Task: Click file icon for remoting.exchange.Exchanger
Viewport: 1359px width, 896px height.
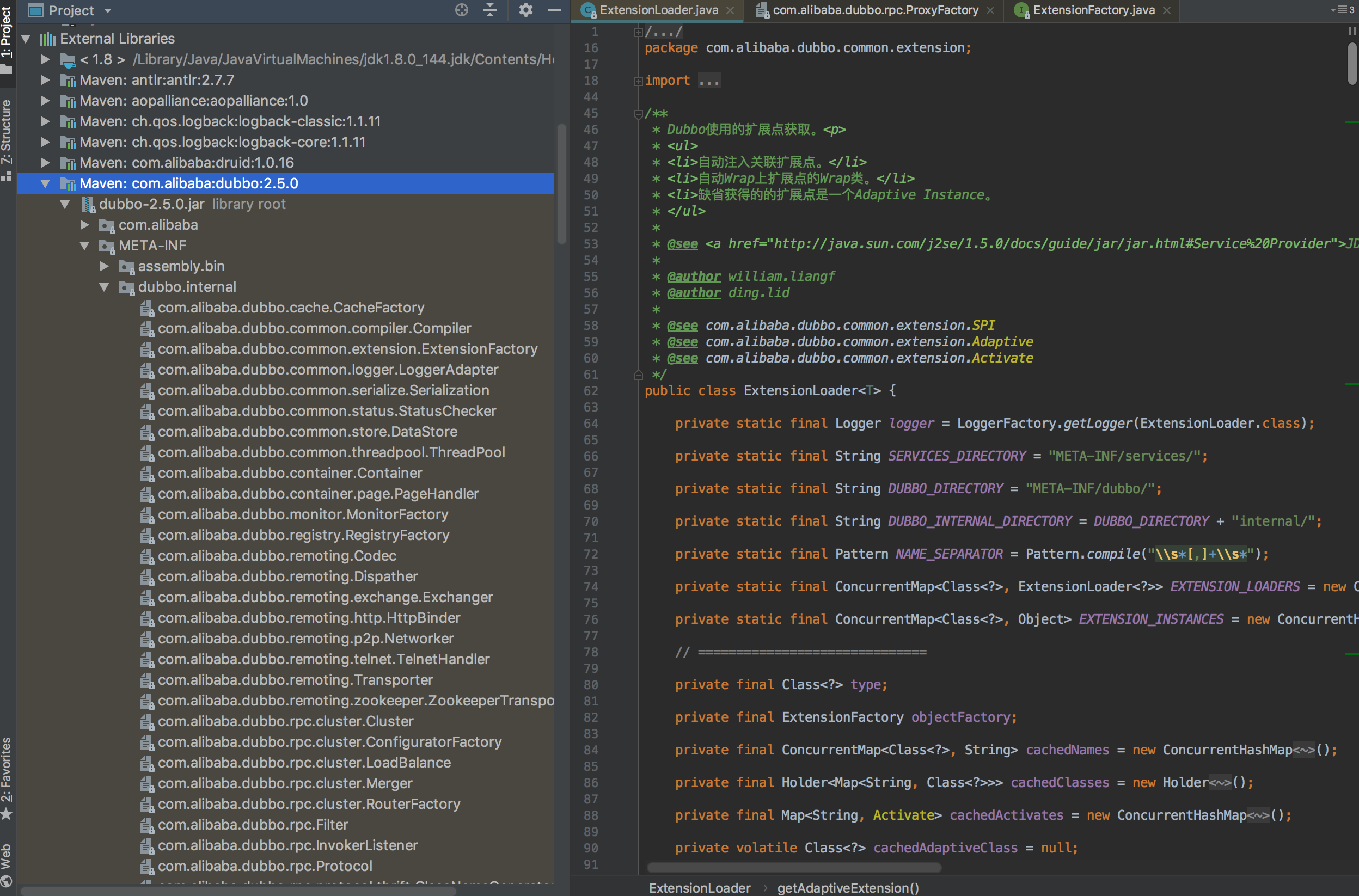Action: (x=147, y=598)
